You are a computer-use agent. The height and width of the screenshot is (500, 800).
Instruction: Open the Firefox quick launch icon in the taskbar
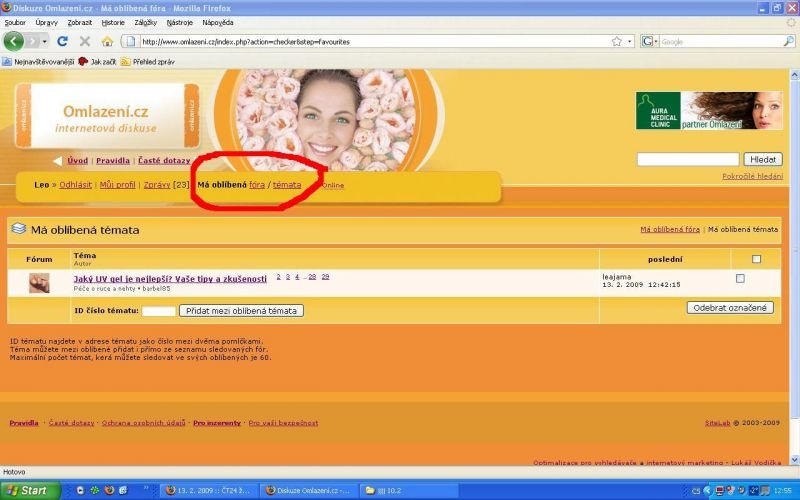[108, 490]
